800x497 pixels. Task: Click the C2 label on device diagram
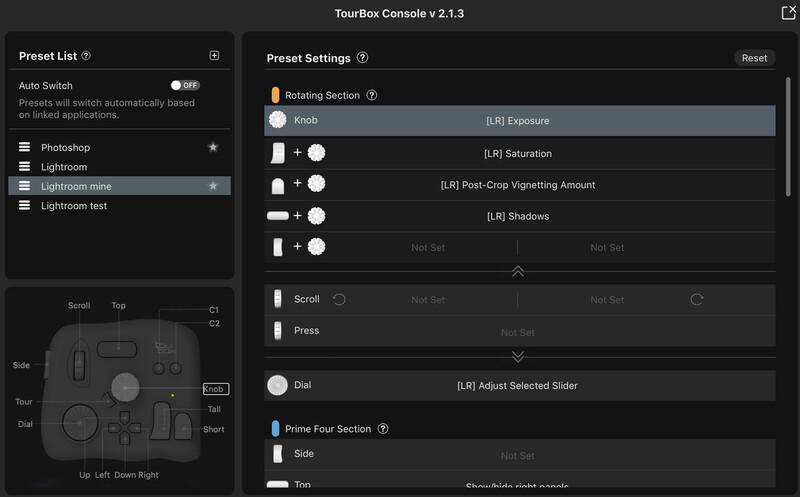tap(214, 323)
